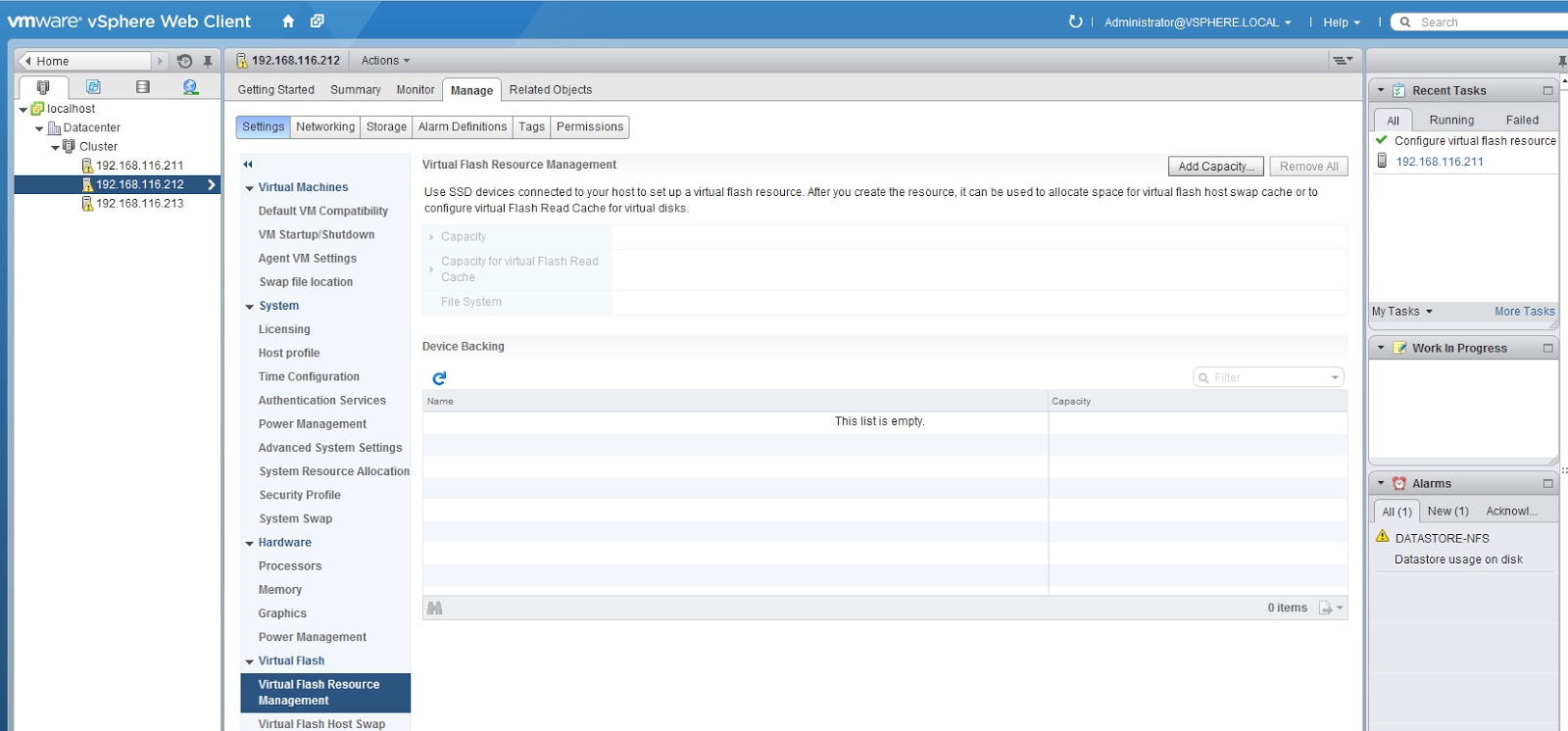This screenshot has width=1568, height=731.
Task: Open the export list icon
Action: [1331, 609]
